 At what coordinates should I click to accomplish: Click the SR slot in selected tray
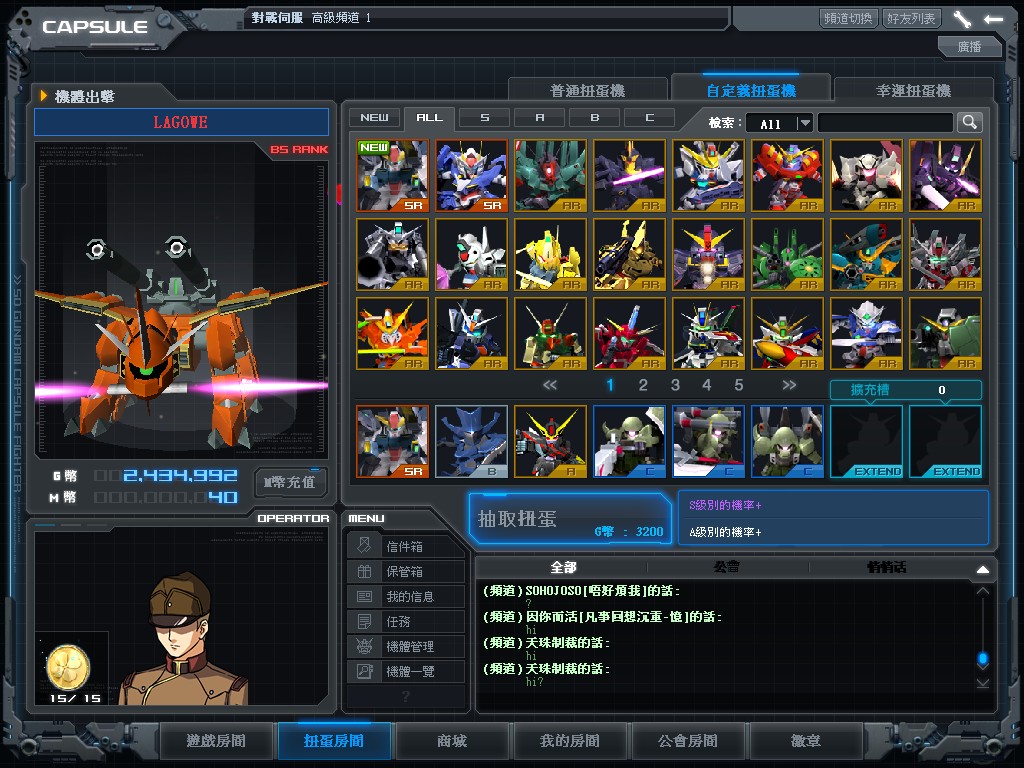click(x=392, y=441)
